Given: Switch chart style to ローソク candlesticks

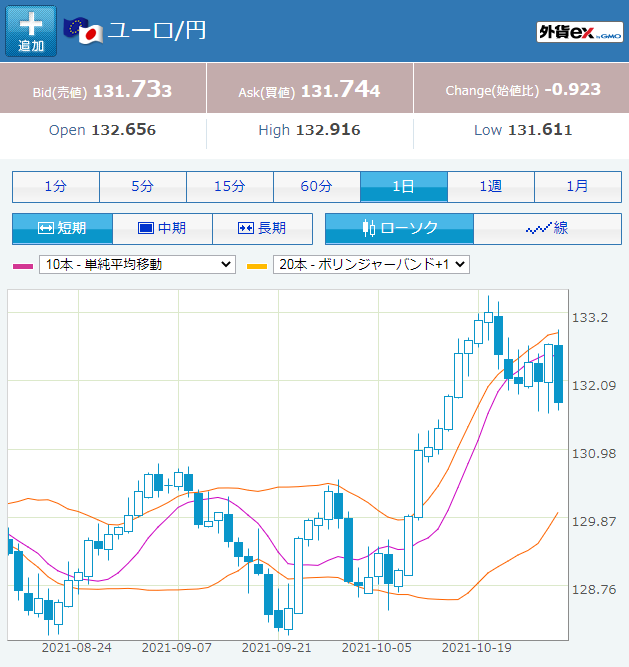Looking at the screenshot, I should [399, 229].
